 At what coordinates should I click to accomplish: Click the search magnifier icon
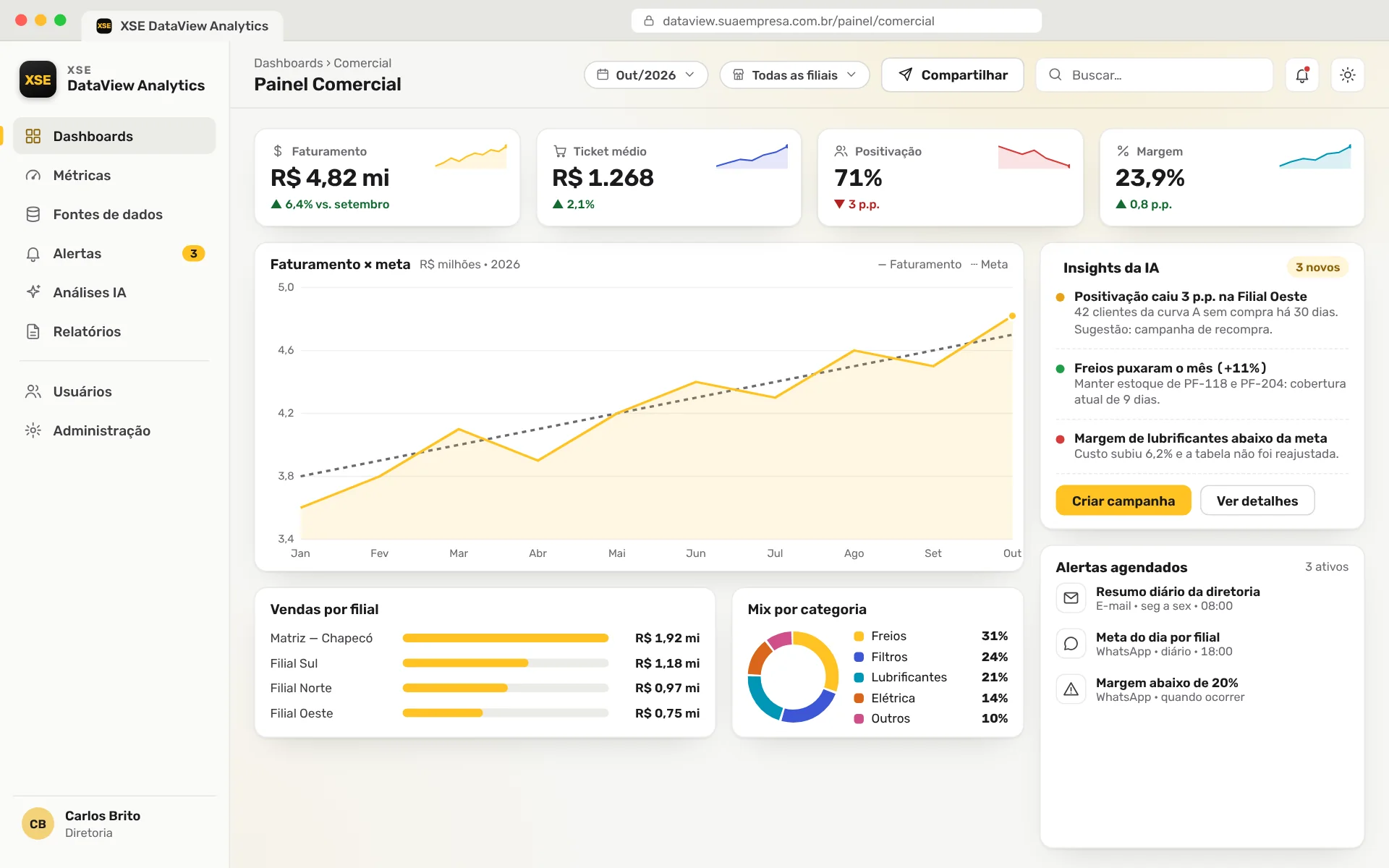pos(1055,75)
